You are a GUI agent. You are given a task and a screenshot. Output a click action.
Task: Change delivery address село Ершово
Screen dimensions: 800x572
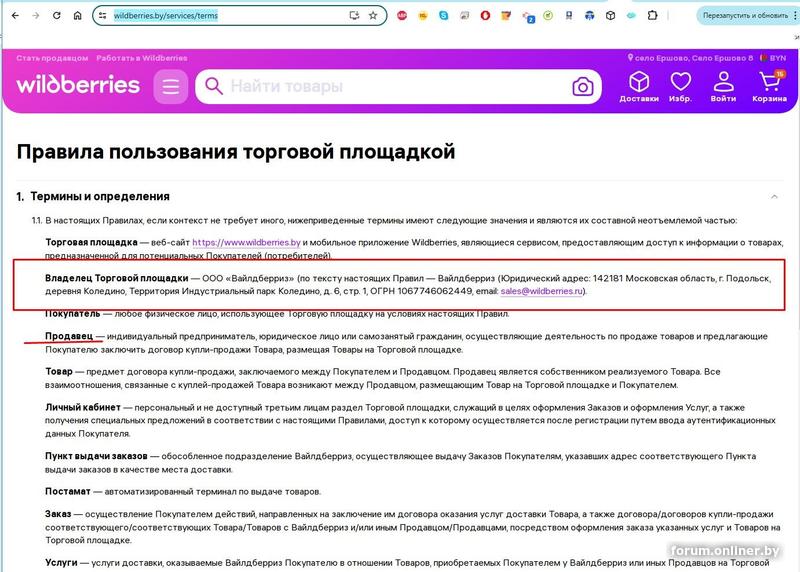tap(690, 58)
